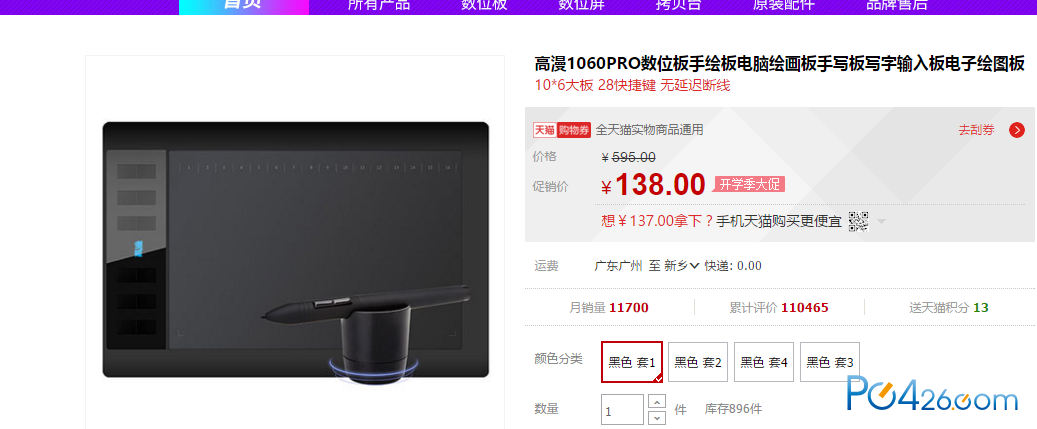Click the 天猫 购物券 badge

562,130
